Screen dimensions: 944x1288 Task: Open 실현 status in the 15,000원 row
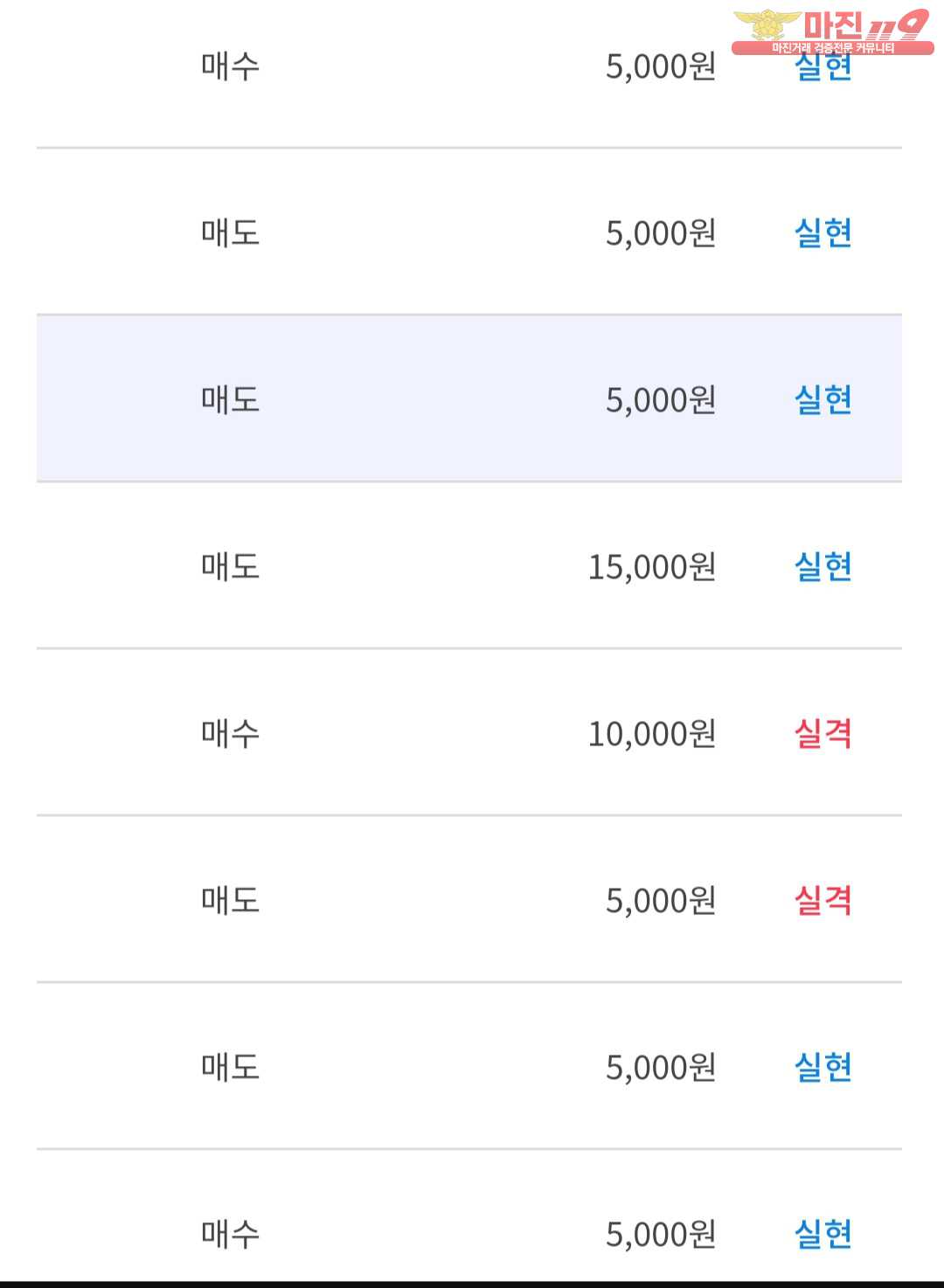[x=823, y=566]
